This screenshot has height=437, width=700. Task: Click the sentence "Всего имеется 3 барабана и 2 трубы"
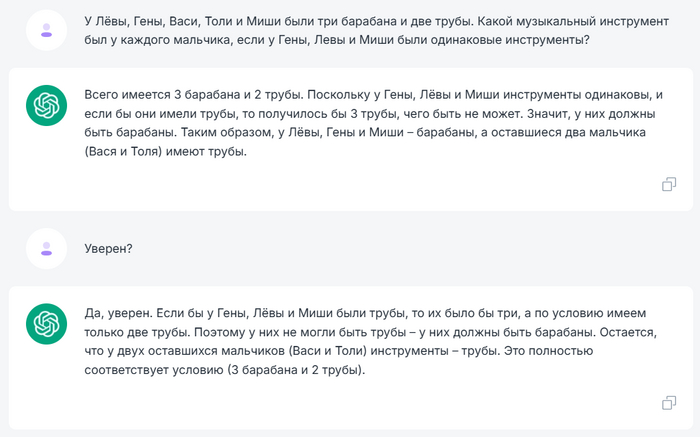[190, 94]
